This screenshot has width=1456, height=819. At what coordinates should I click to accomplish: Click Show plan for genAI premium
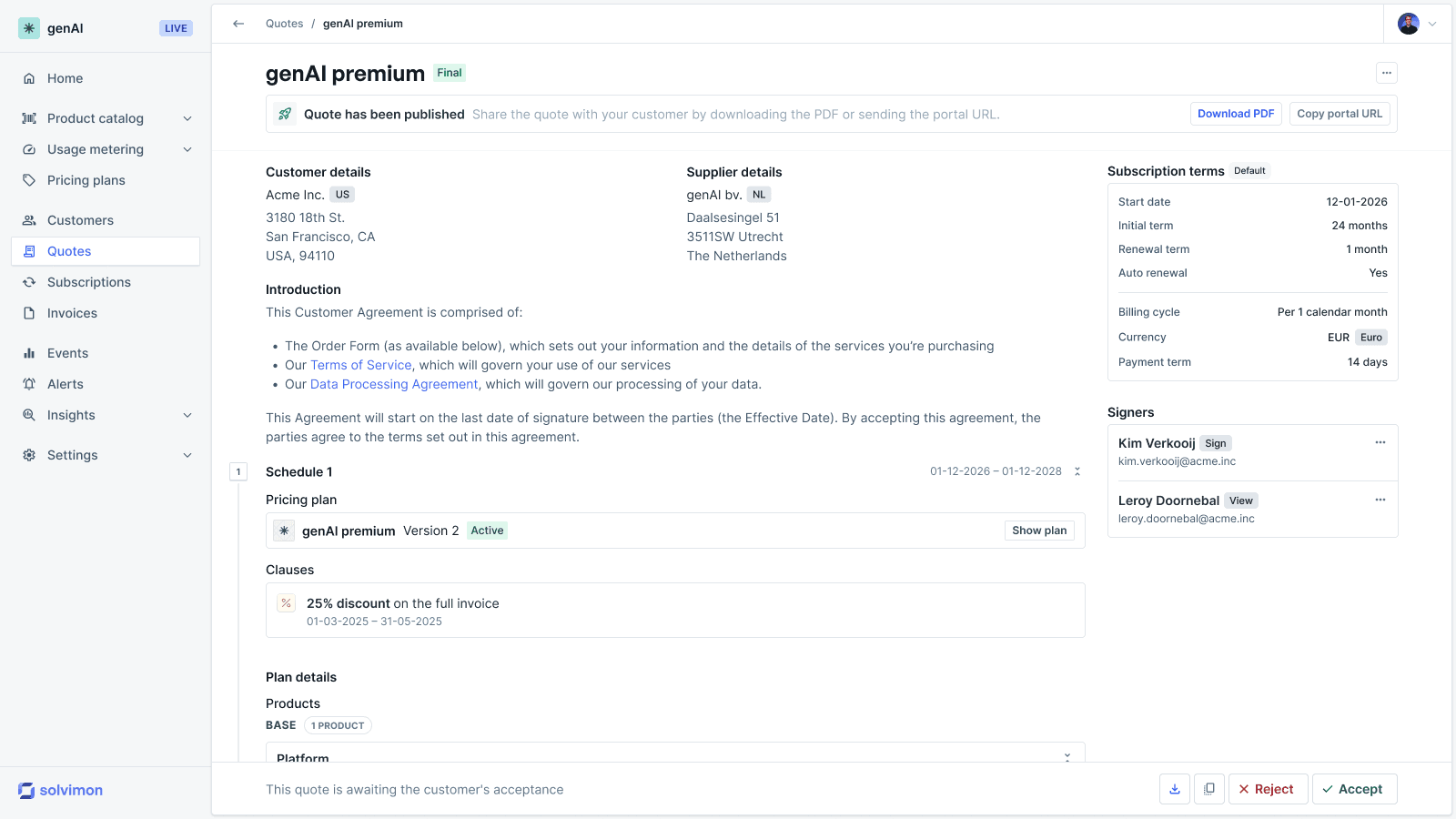pos(1039,531)
